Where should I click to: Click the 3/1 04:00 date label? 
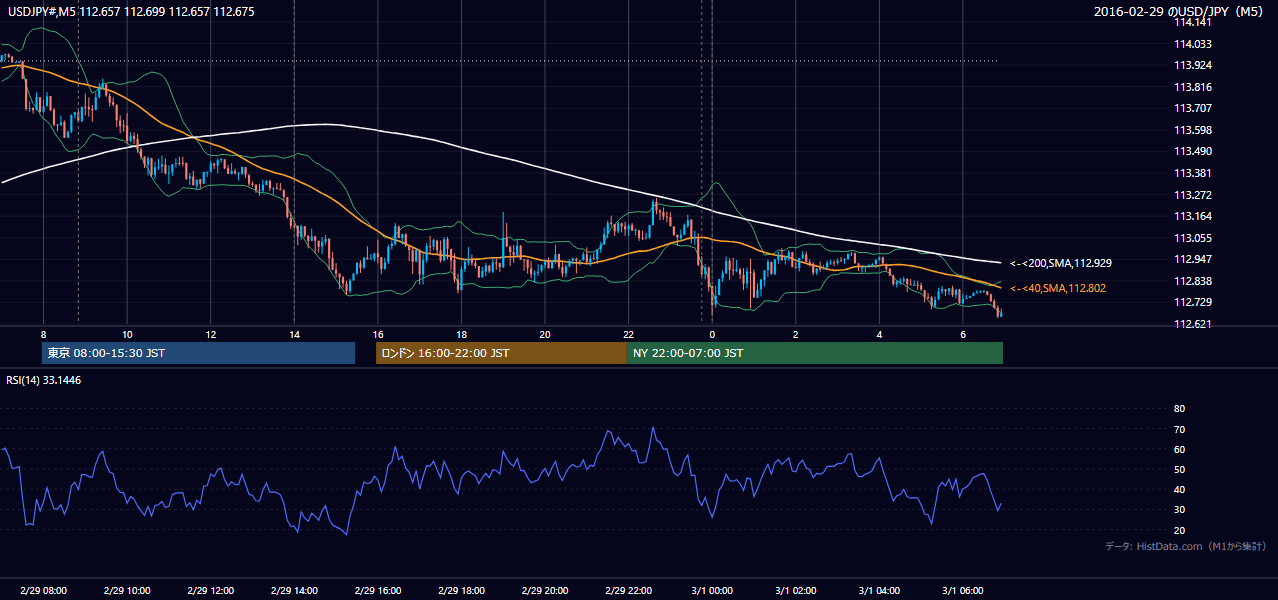click(879, 591)
